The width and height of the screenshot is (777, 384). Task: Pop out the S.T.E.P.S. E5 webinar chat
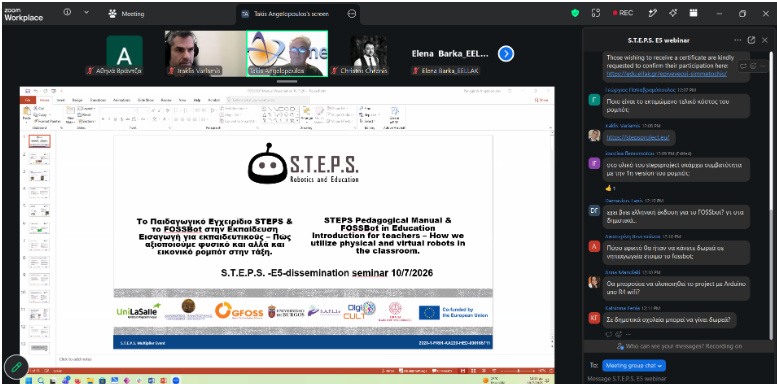point(751,40)
